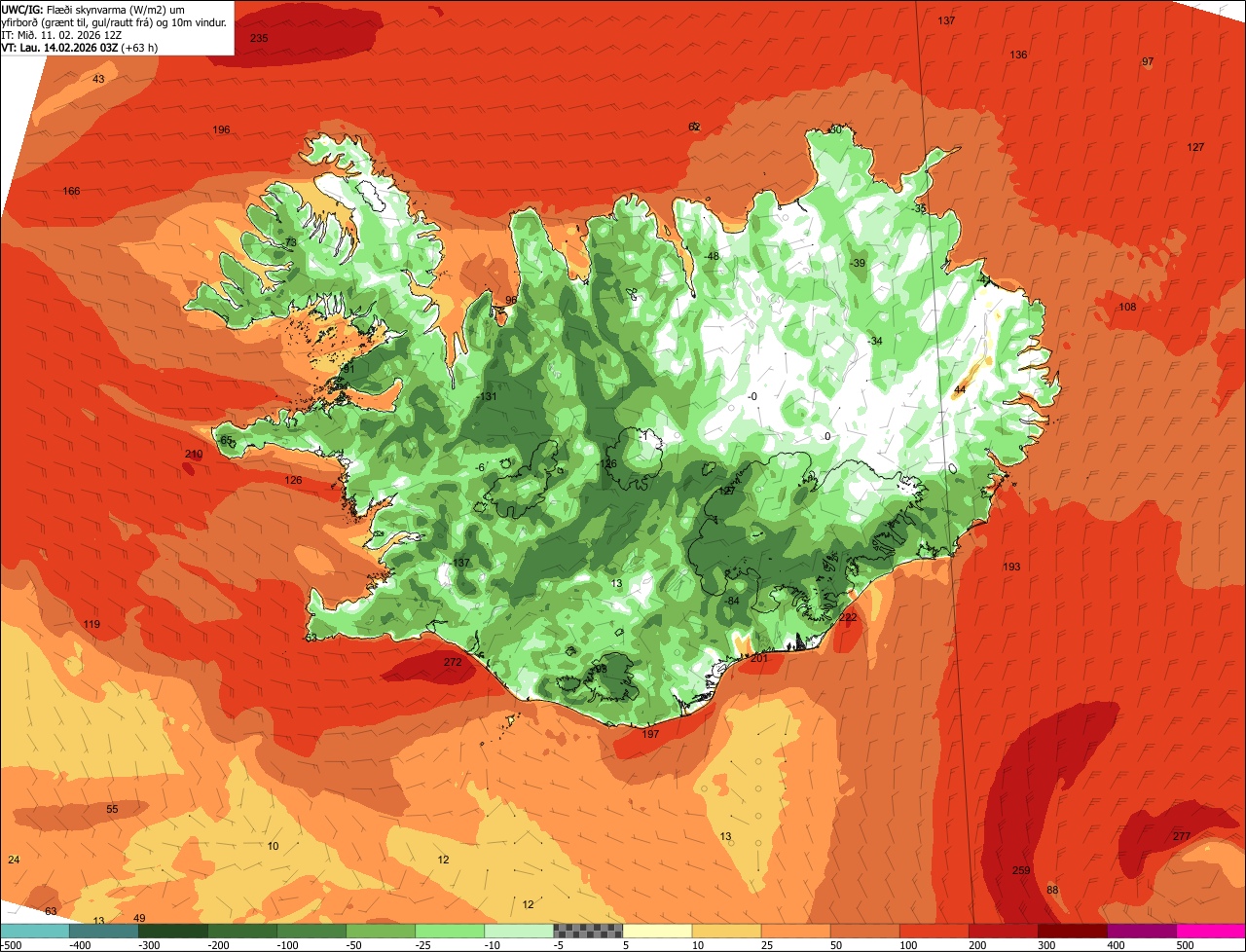This screenshot has height=952, width=1246.
Task: Click the legend label '-500'
Action: 11,945
